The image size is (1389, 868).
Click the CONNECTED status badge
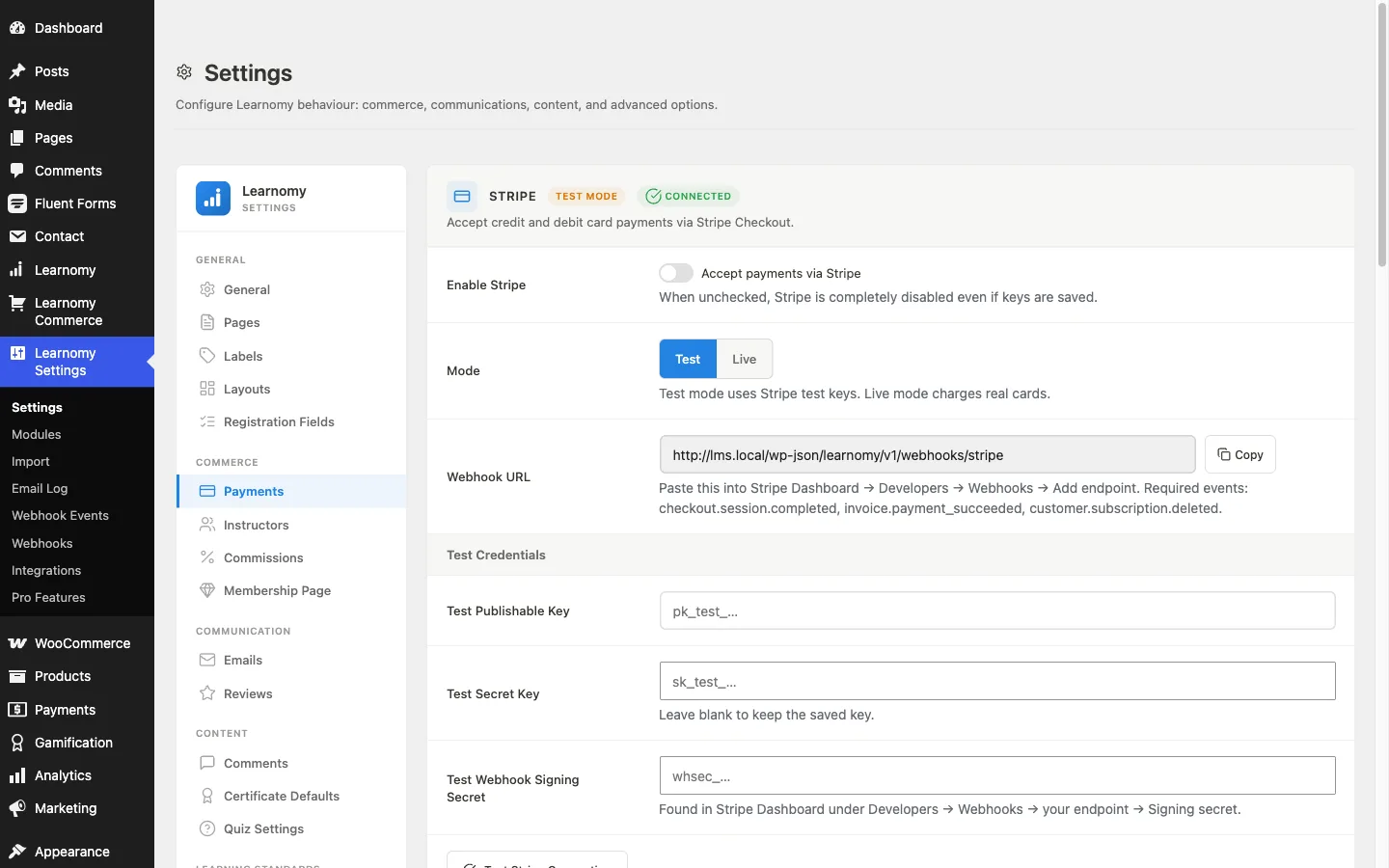[x=688, y=196]
